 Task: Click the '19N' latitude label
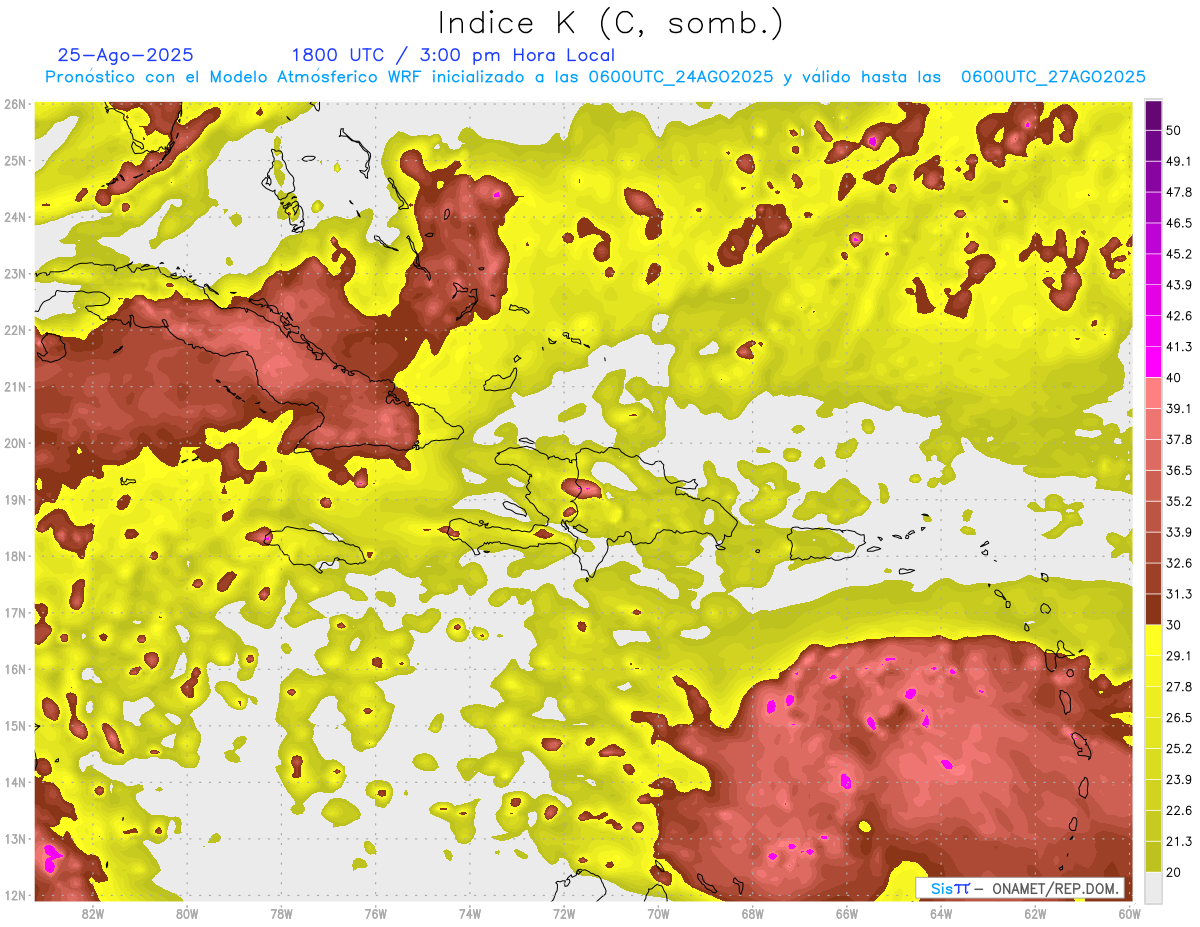click(x=15, y=500)
